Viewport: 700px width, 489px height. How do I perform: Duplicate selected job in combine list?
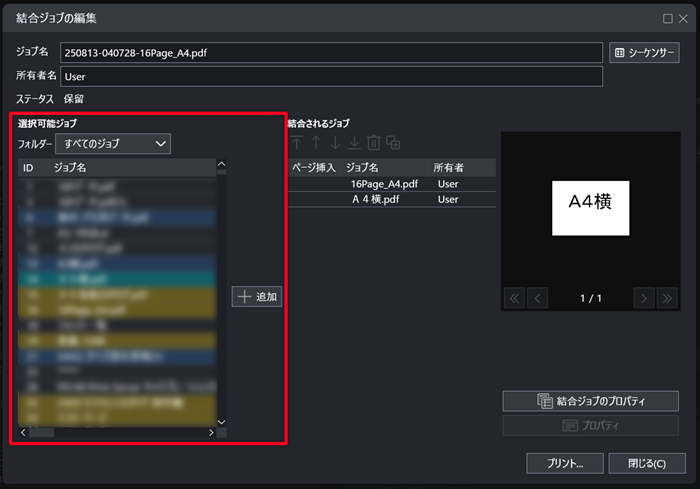pos(393,143)
